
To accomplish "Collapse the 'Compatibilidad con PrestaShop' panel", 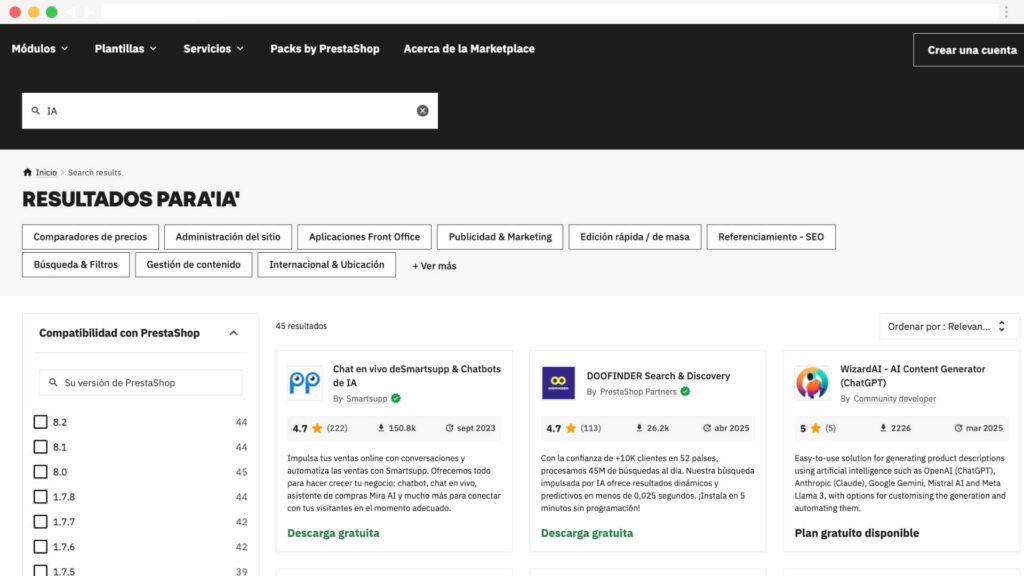I will pyautogui.click(x=236, y=333).
